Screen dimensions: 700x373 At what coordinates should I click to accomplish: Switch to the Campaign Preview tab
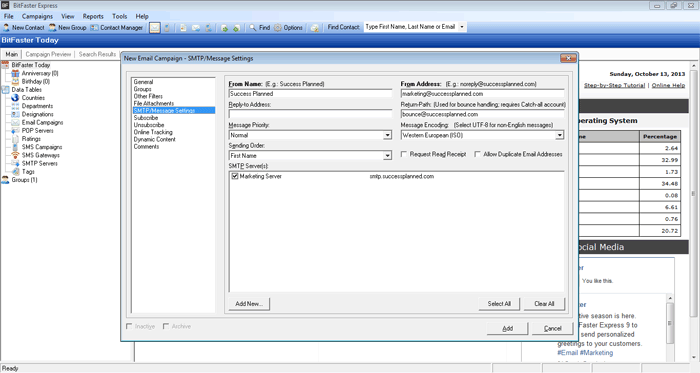click(x=48, y=54)
